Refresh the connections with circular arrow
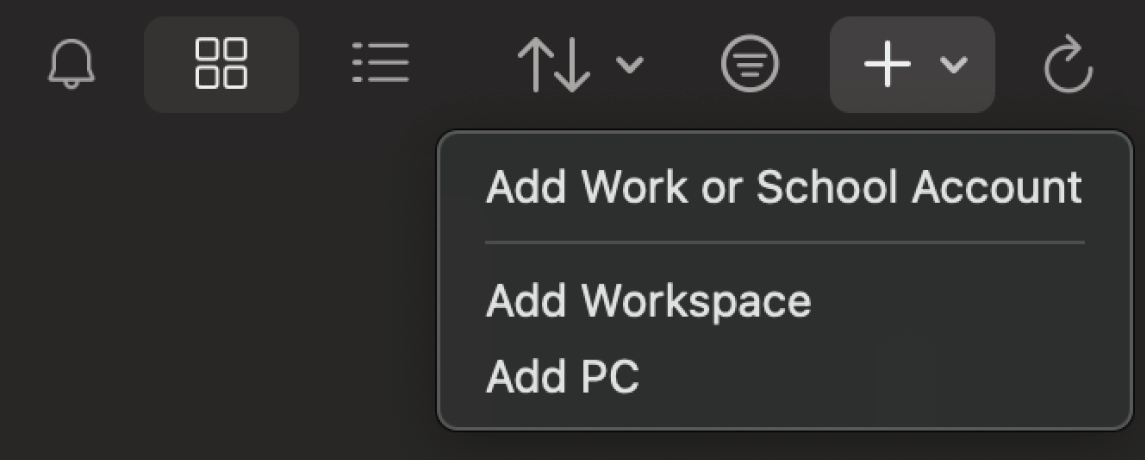The image size is (1145, 460). click(1068, 64)
